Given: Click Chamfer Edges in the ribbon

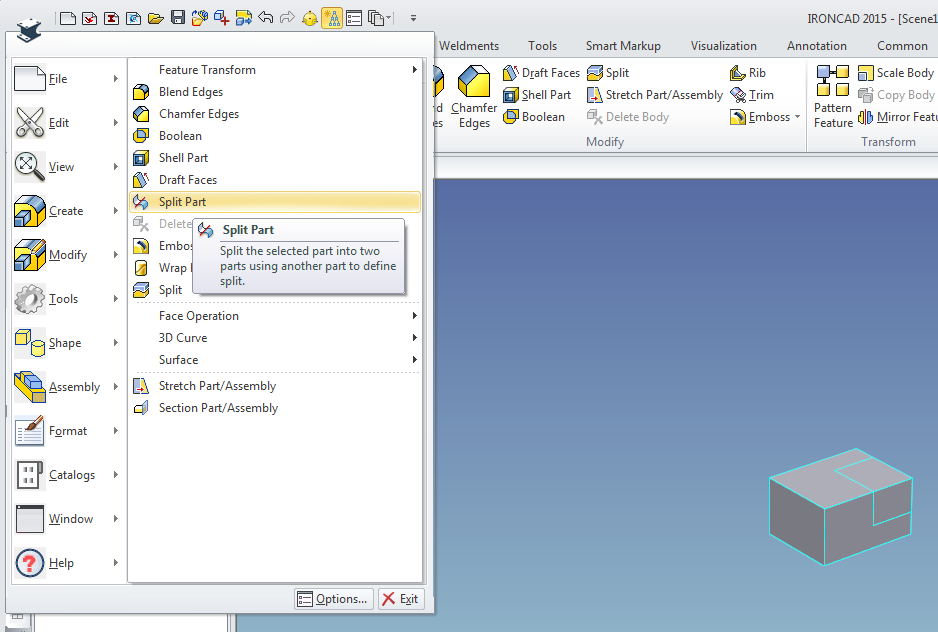Looking at the screenshot, I should pos(474,97).
